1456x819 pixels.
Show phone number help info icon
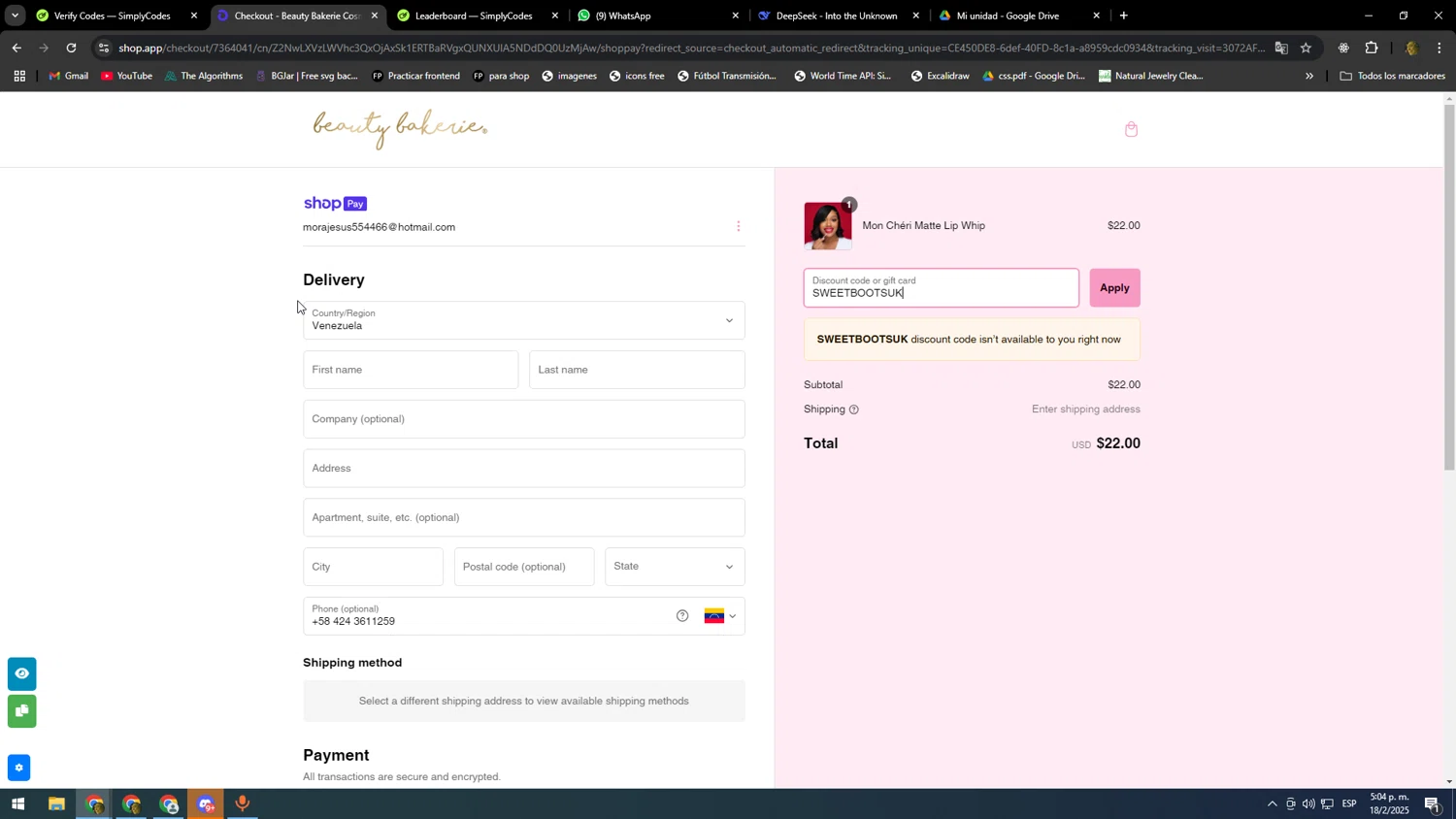682,616
